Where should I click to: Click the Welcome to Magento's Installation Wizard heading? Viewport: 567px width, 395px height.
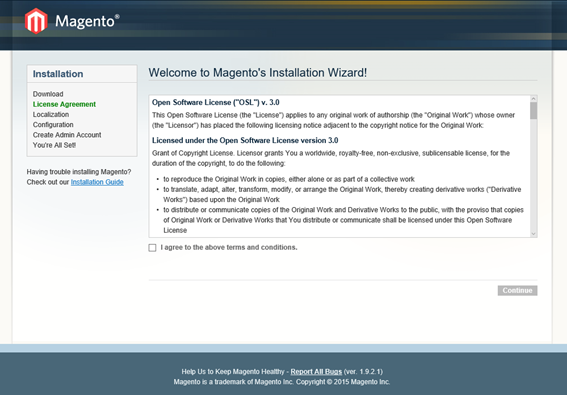point(257,72)
